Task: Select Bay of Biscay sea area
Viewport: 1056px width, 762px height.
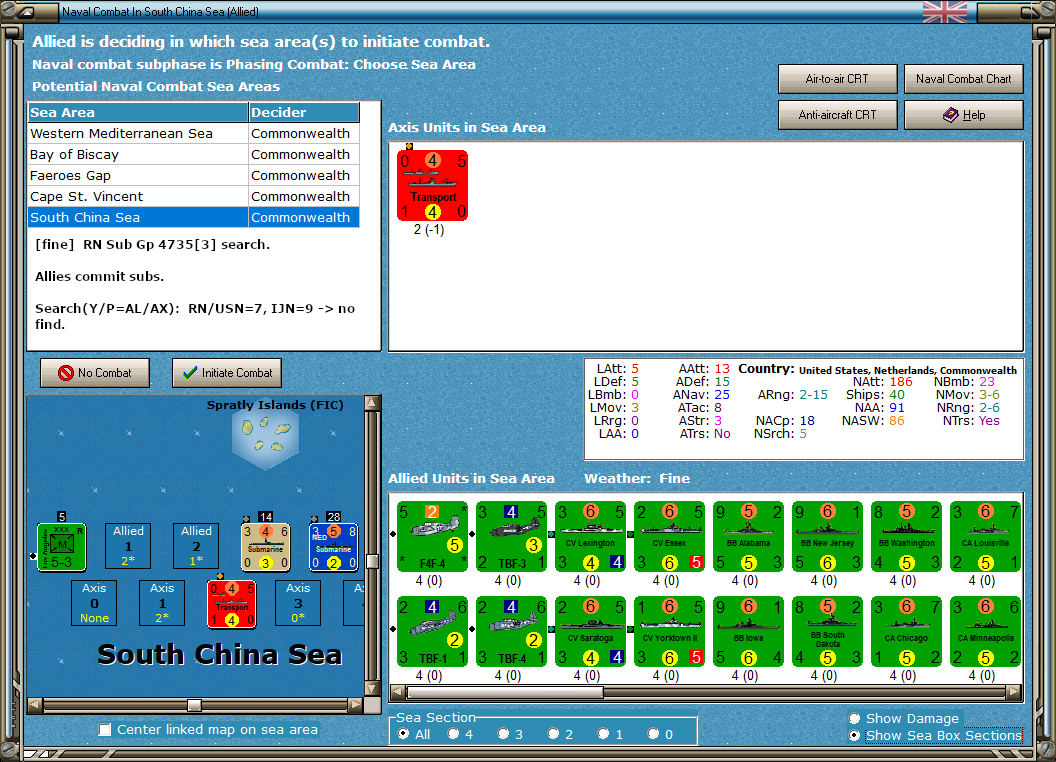Action: coord(194,154)
